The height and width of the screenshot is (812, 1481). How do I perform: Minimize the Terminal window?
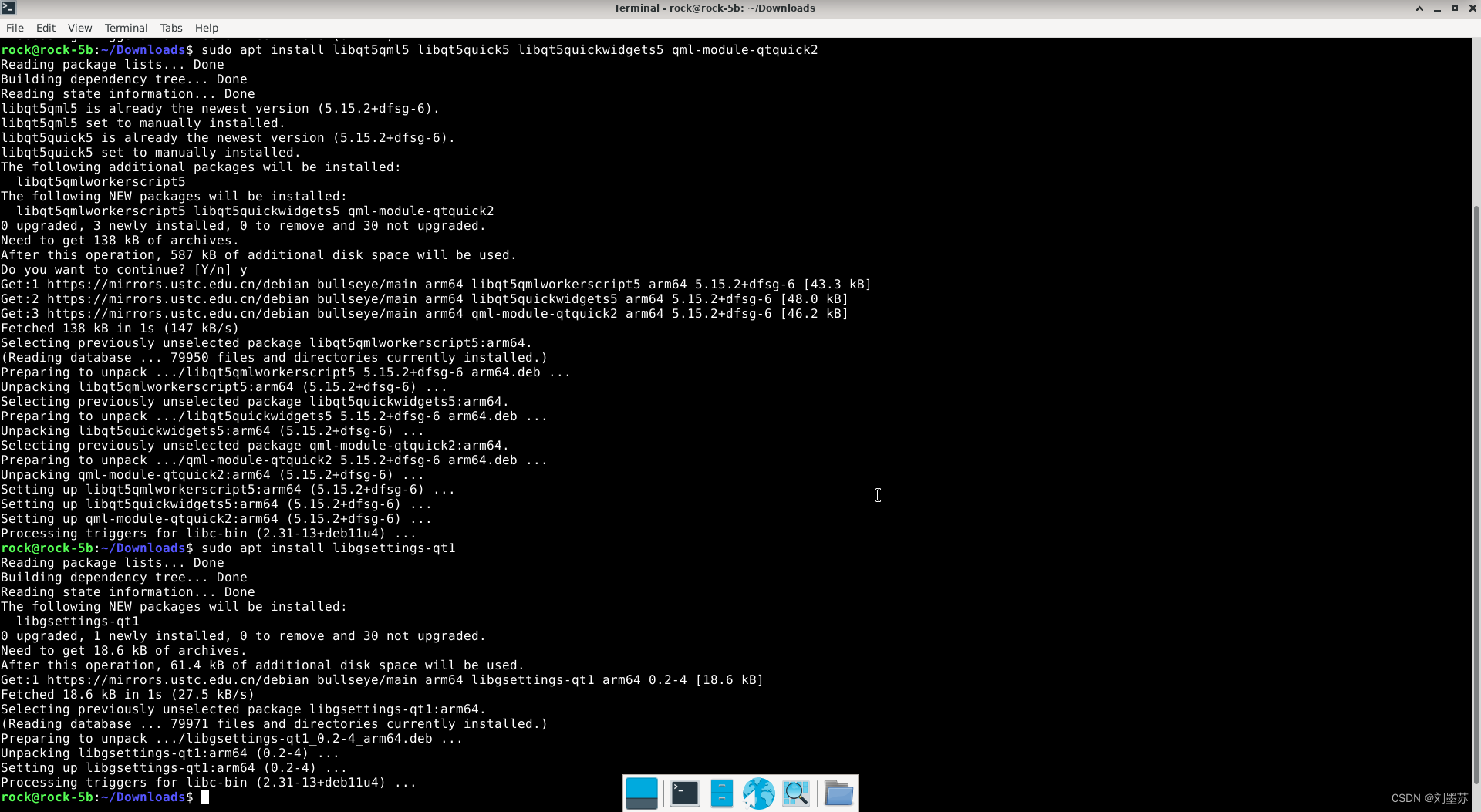click(1437, 8)
